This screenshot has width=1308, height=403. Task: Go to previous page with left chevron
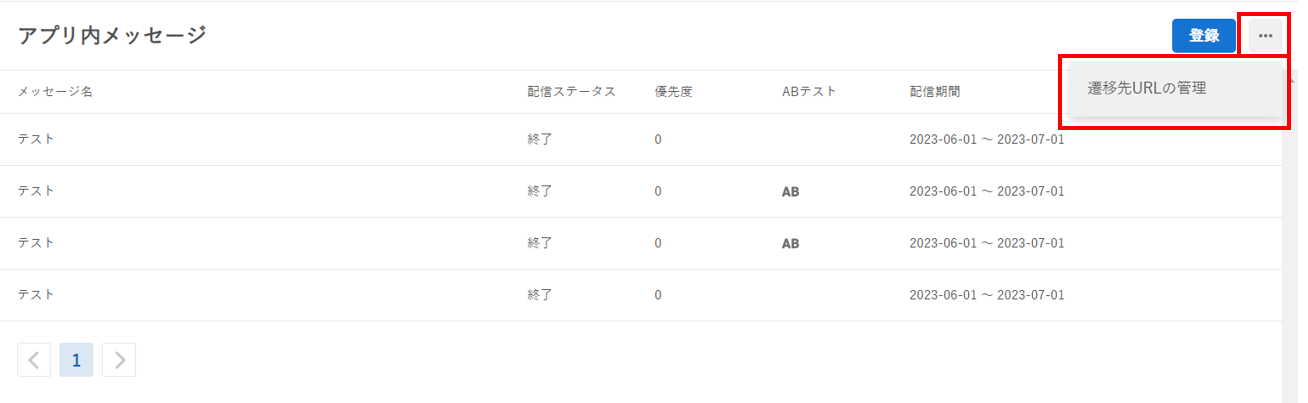[33, 360]
